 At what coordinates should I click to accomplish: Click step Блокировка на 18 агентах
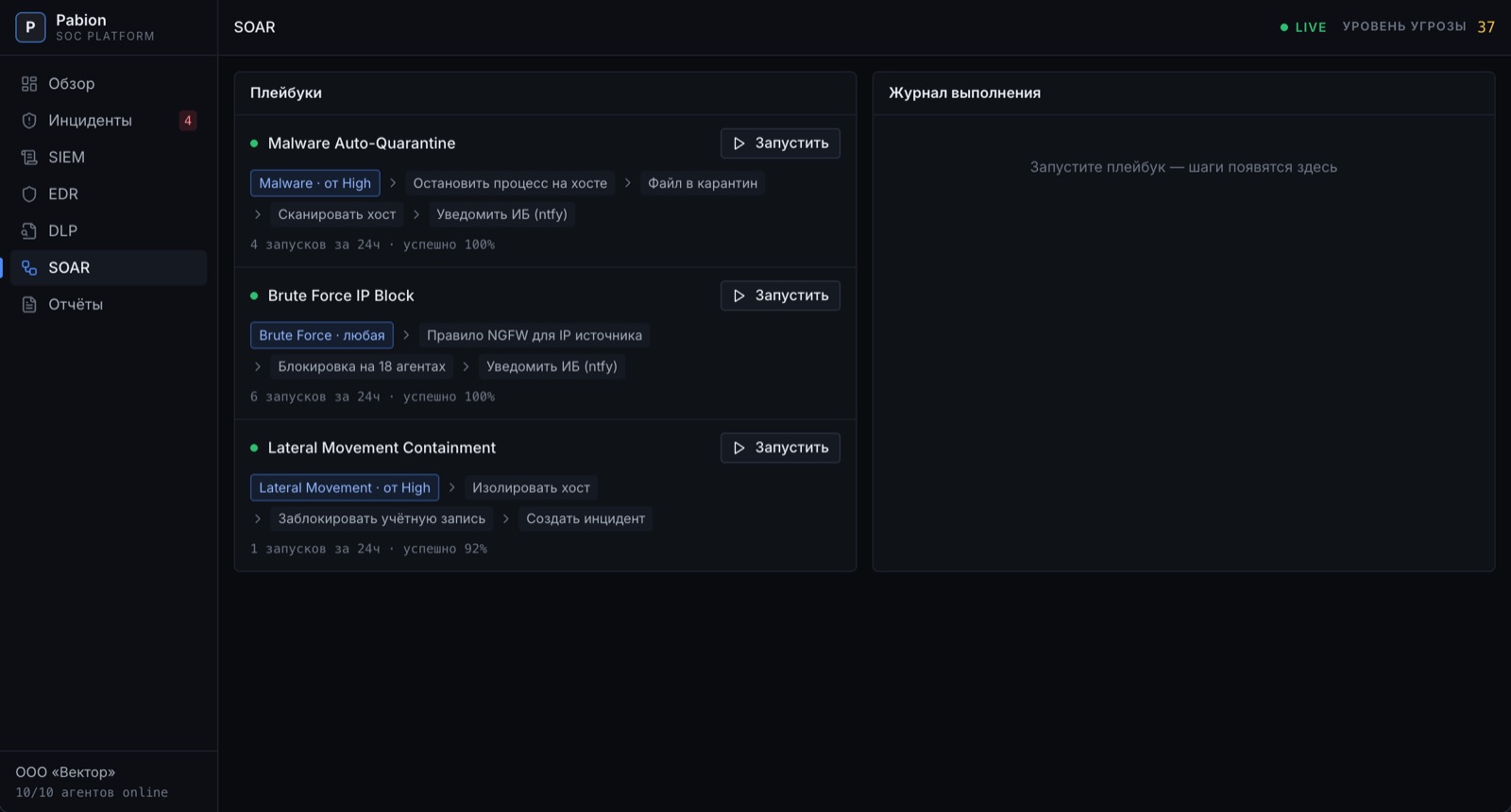362,366
